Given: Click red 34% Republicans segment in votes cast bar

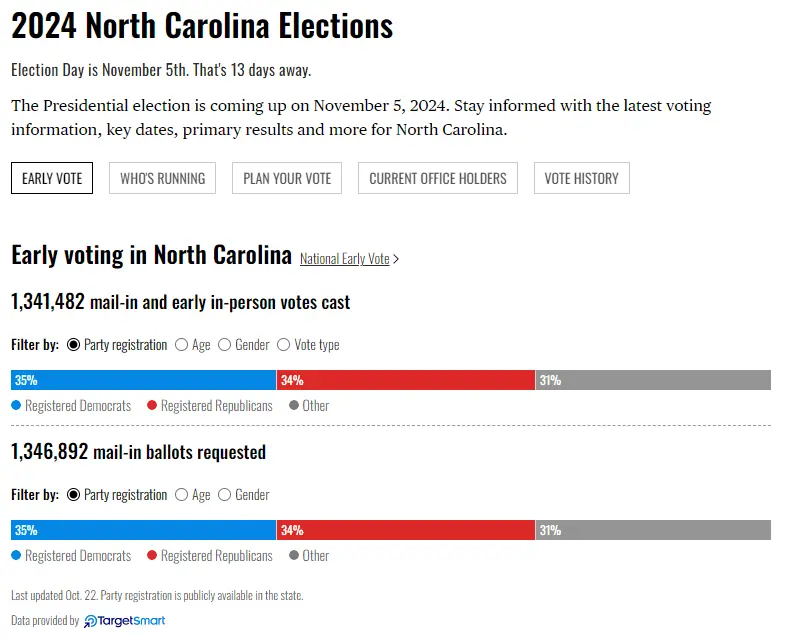Looking at the screenshot, I should tap(405, 380).
